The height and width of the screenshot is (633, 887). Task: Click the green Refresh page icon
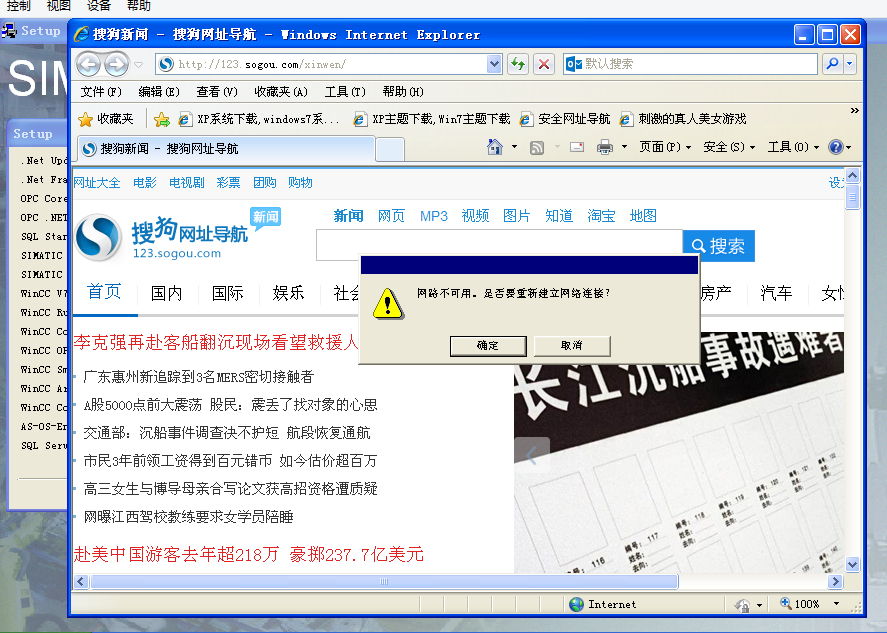518,64
